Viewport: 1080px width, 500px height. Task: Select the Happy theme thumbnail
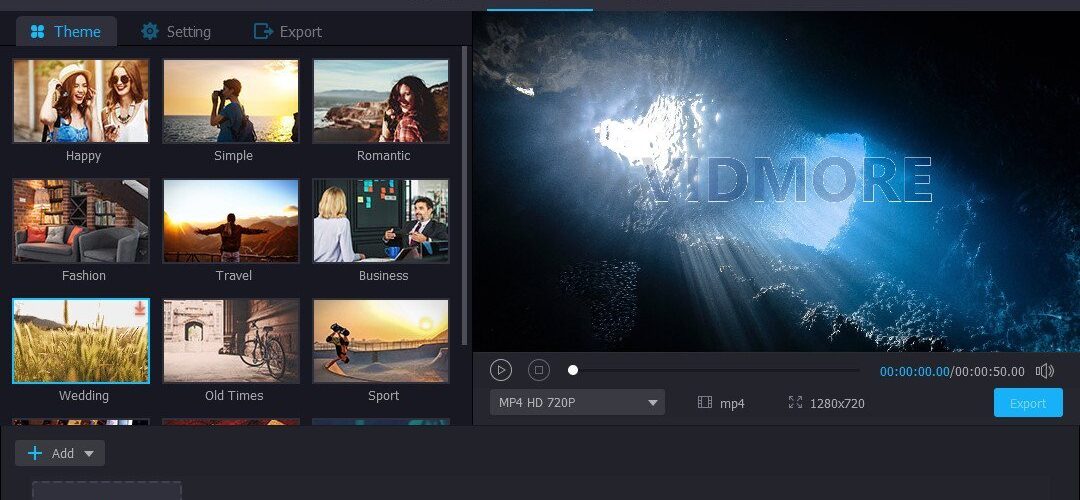tap(81, 101)
